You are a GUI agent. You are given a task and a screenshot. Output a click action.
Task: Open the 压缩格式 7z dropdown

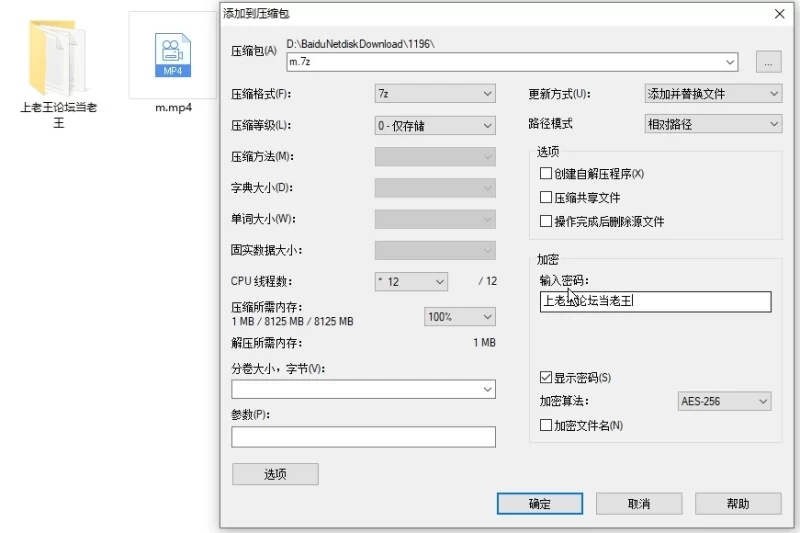(435, 94)
